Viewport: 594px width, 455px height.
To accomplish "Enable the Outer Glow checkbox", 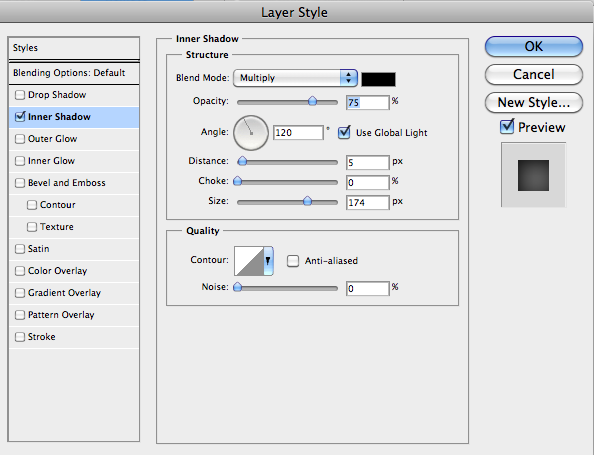I will click(20, 139).
